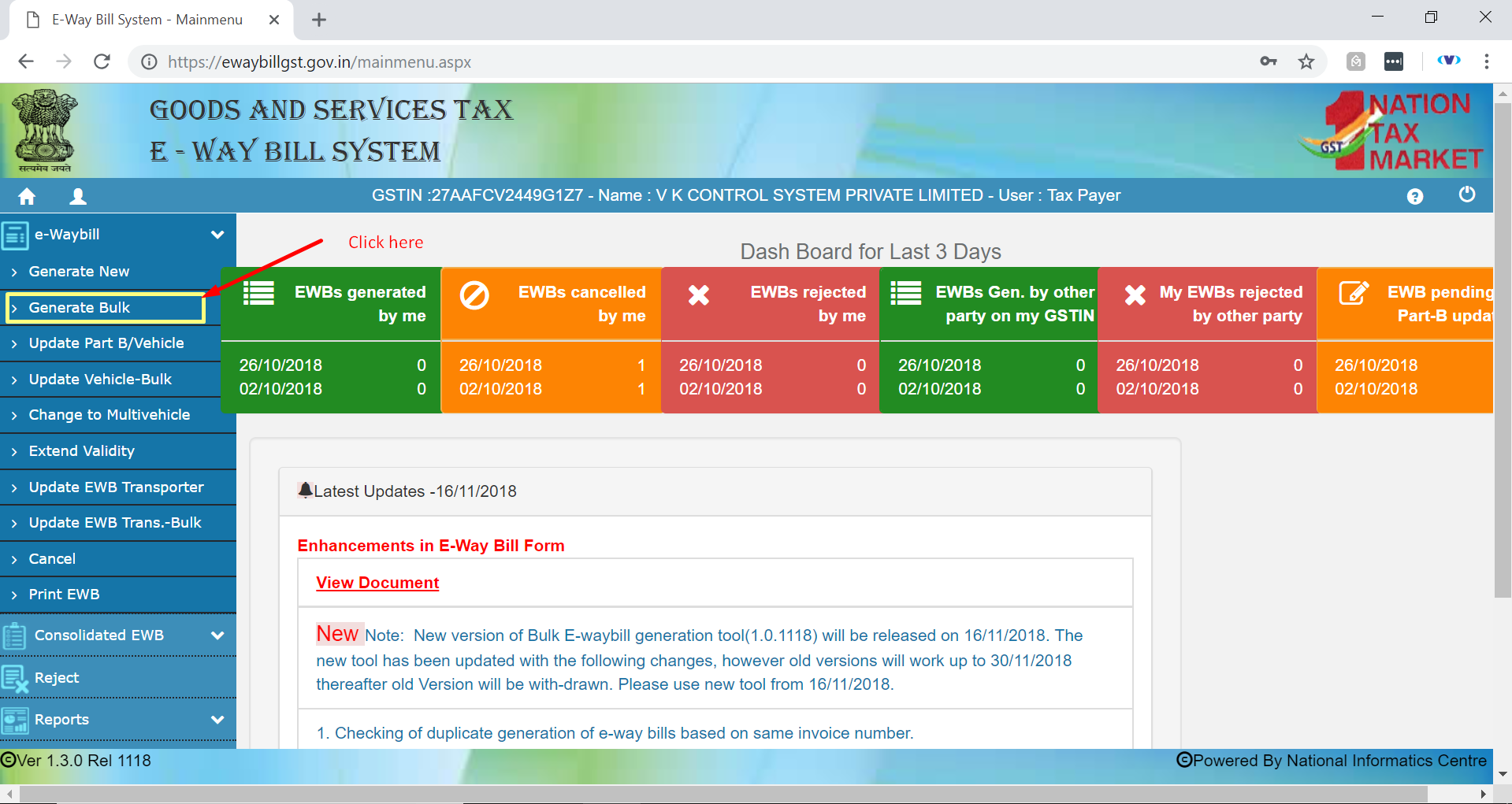Open the user profile icon
Image resolution: width=1512 pixels, height=804 pixels.
77,196
